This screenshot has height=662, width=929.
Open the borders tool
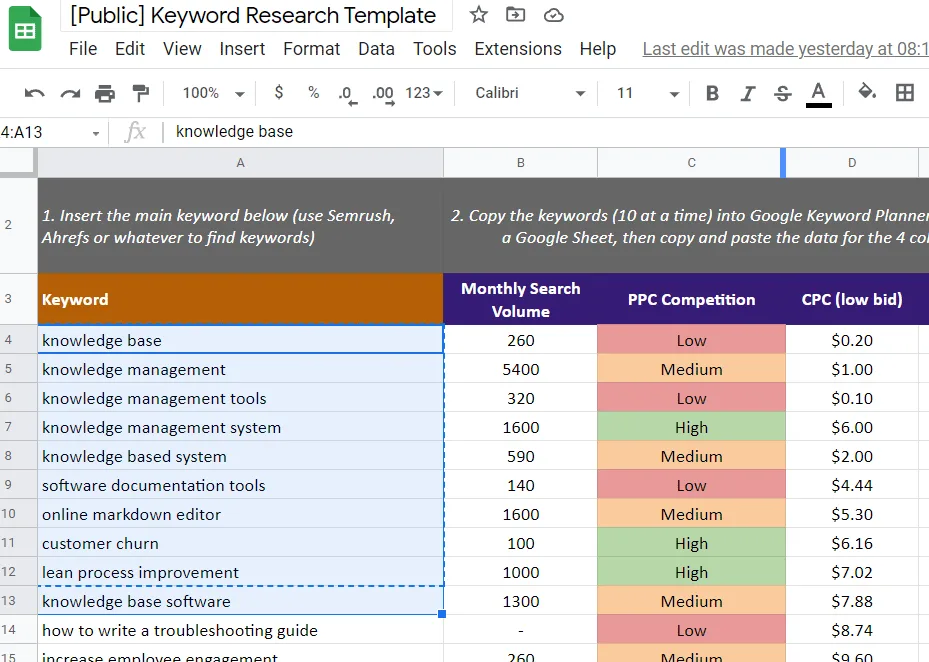click(x=905, y=92)
